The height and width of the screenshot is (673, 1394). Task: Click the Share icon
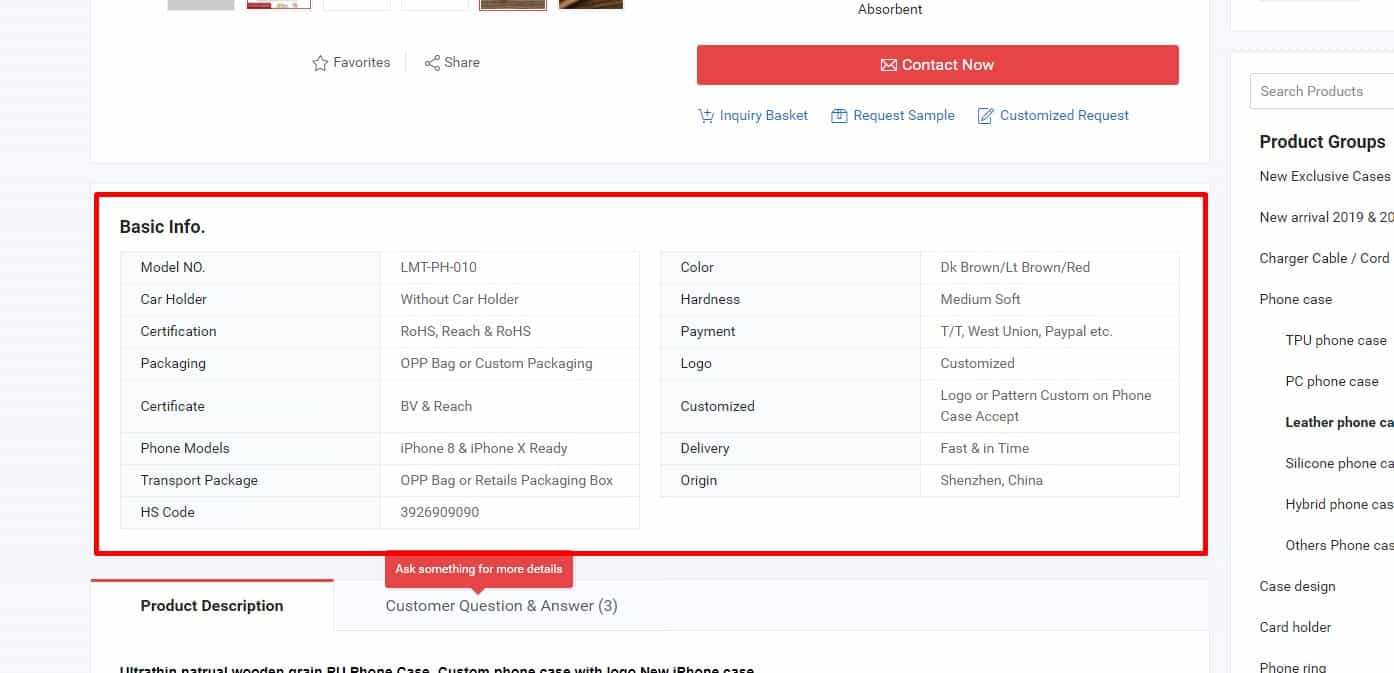click(432, 63)
